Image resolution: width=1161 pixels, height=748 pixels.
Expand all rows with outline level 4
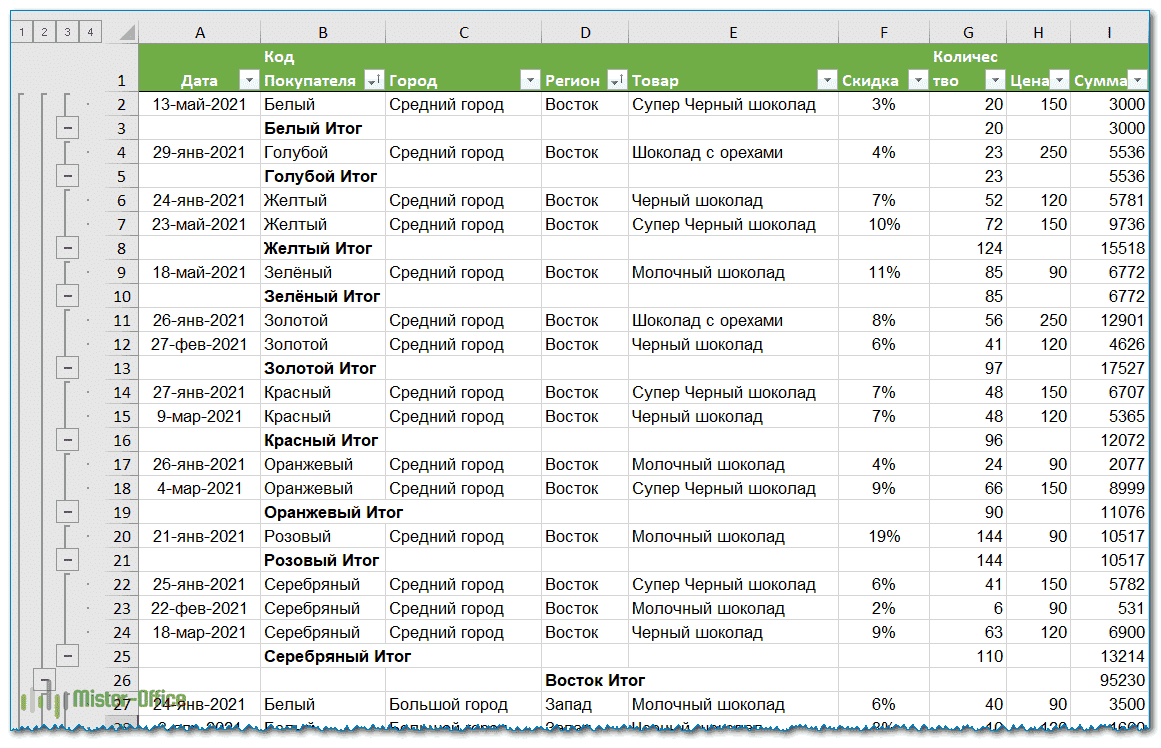[90, 32]
